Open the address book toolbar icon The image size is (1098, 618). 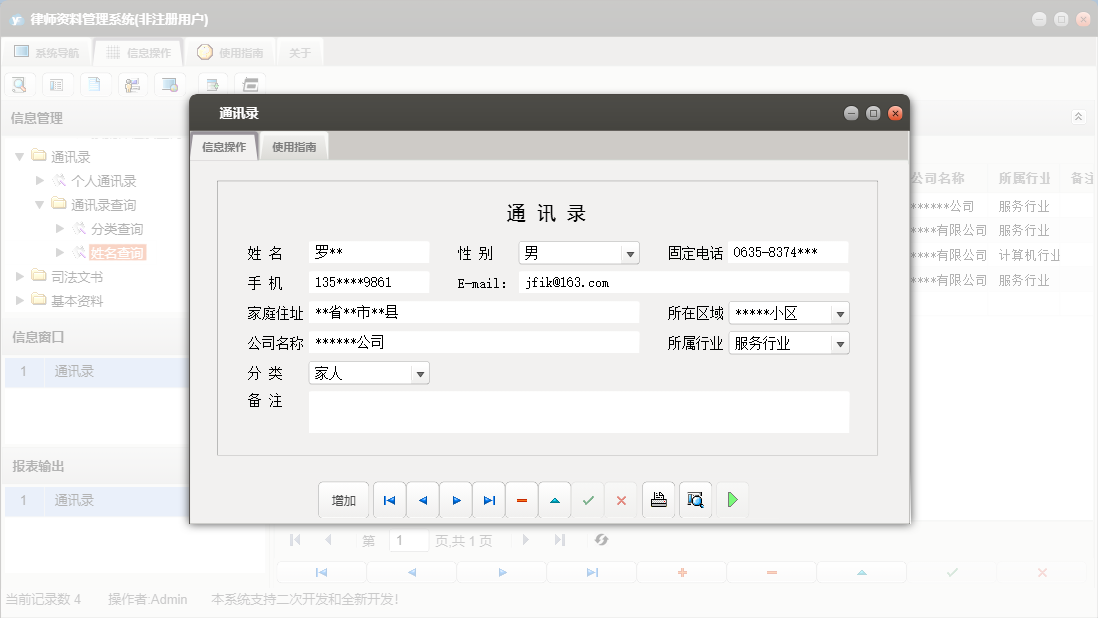[57, 84]
